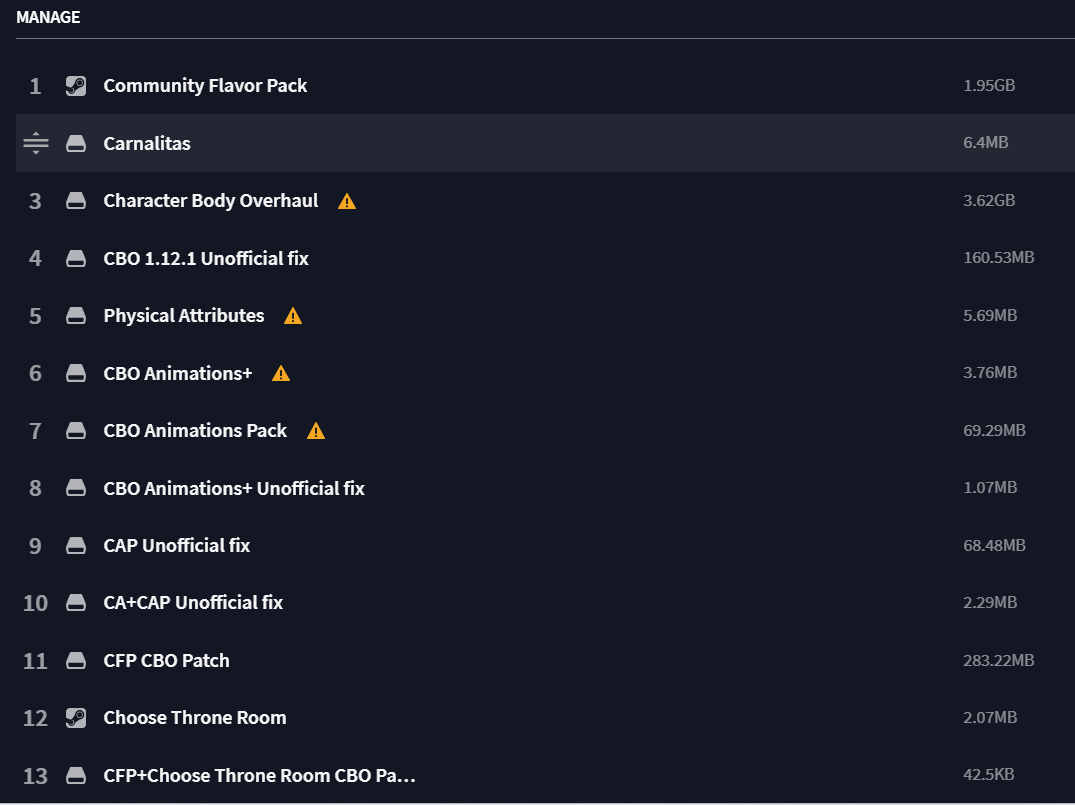
Task: Click the warning triangle next to Character Body Overhaul
Action: click(x=347, y=201)
